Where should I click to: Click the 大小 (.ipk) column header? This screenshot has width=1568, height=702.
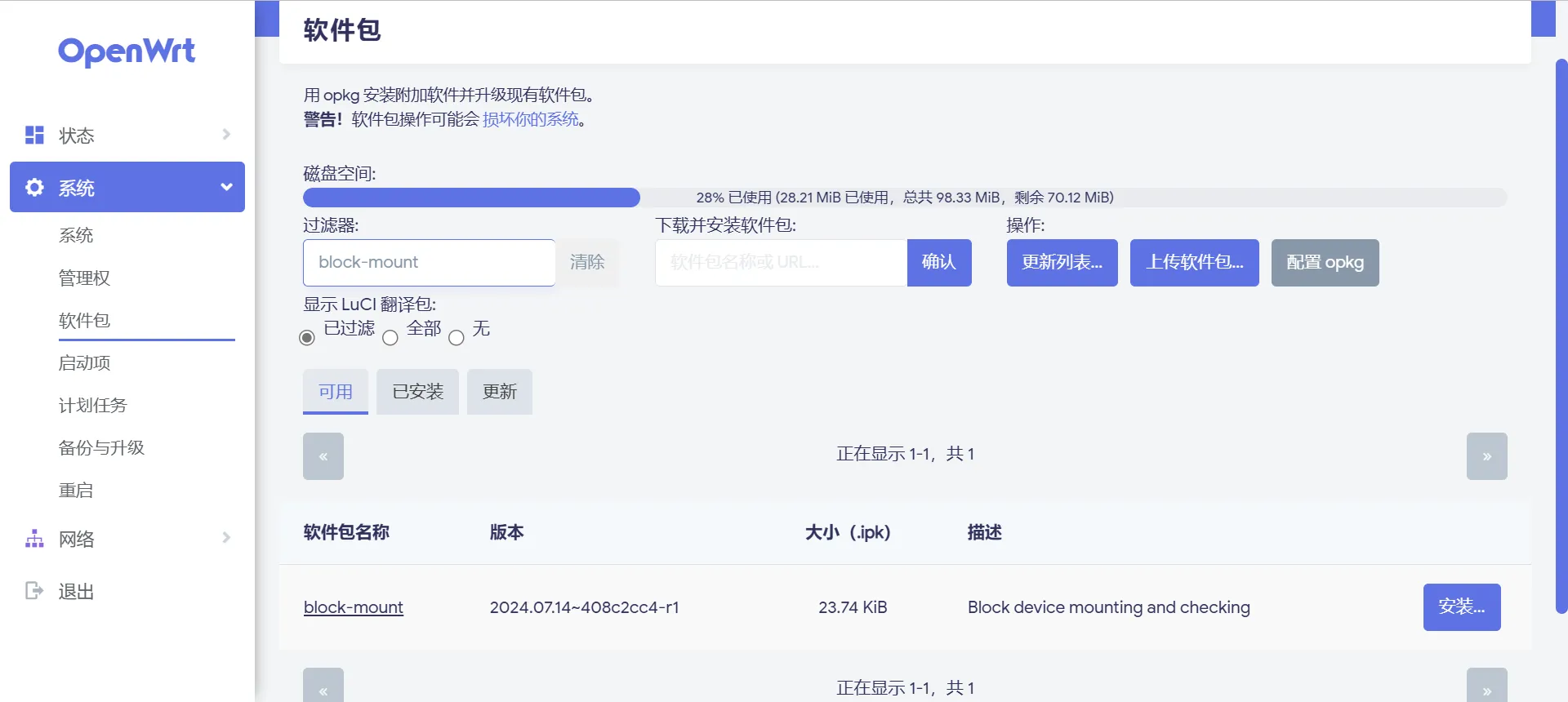pyautogui.click(x=848, y=532)
